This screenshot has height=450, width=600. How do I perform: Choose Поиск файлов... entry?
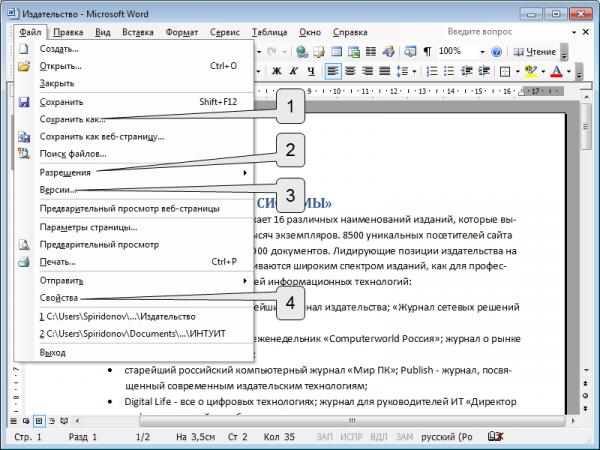click(134, 154)
